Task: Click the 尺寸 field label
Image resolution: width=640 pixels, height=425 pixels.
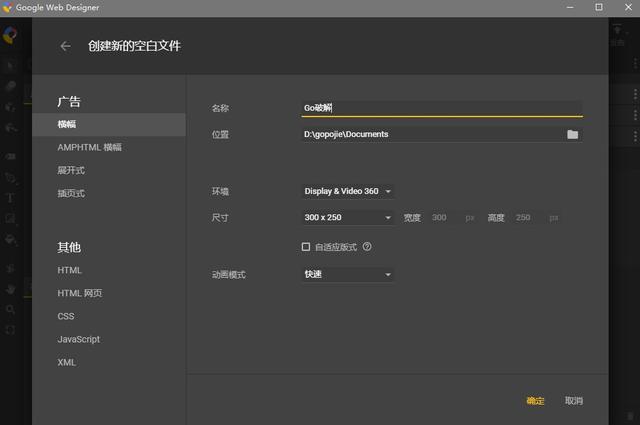Action: 220,218
